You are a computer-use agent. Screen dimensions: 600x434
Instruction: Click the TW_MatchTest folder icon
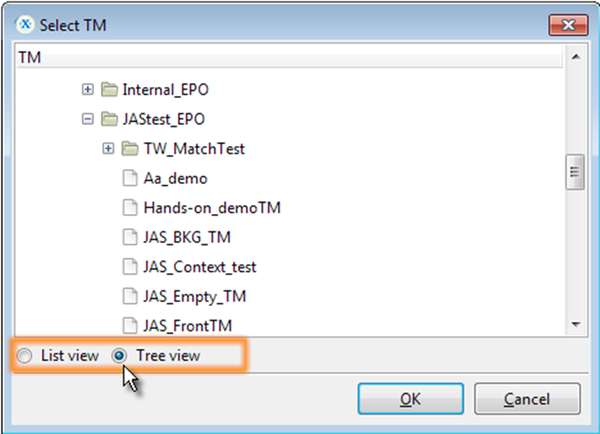(x=130, y=149)
